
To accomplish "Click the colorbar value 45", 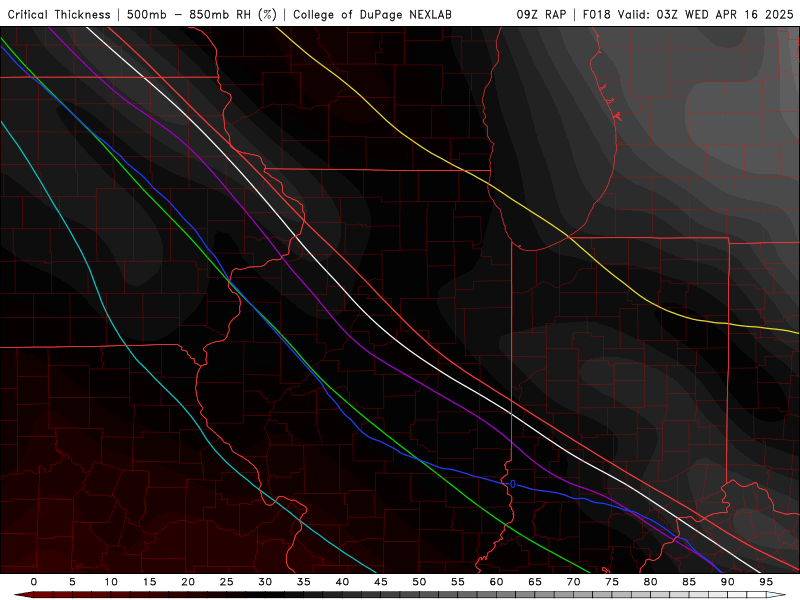I will 381,582.
